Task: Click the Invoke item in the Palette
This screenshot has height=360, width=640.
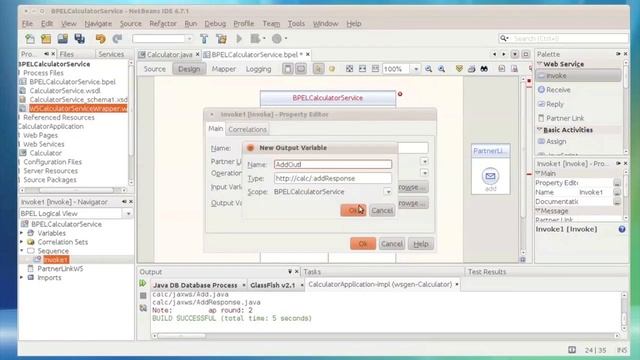Action: pos(578,76)
